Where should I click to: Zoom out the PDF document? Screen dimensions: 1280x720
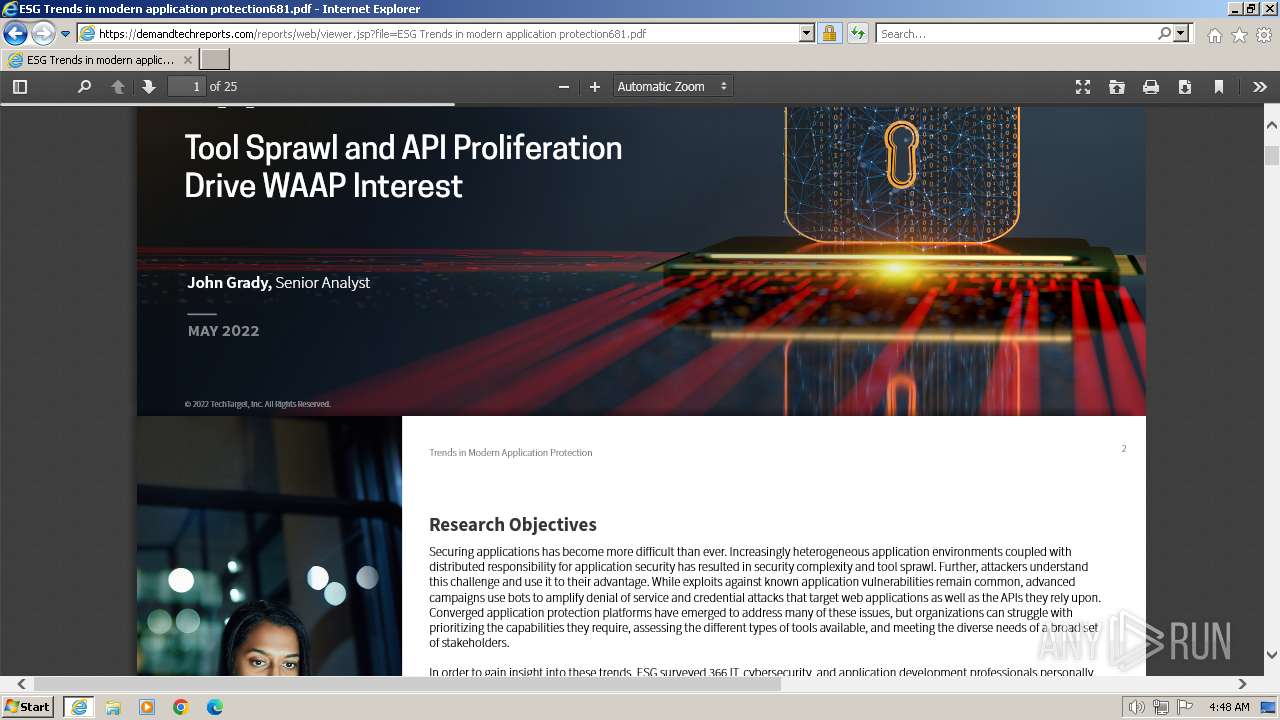click(564, 87)
